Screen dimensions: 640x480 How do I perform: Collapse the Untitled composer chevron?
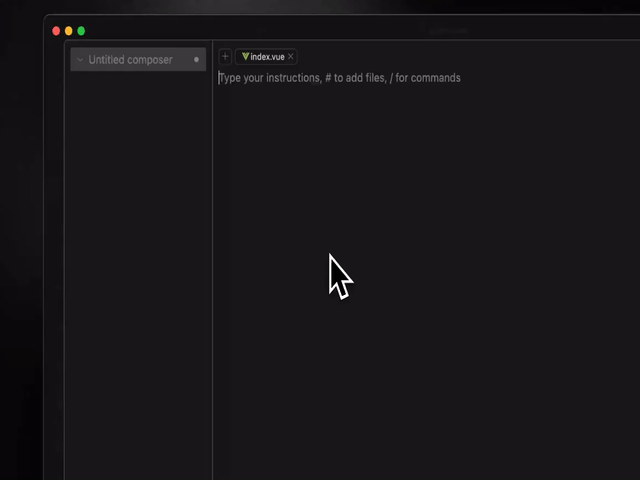point(80,60)
